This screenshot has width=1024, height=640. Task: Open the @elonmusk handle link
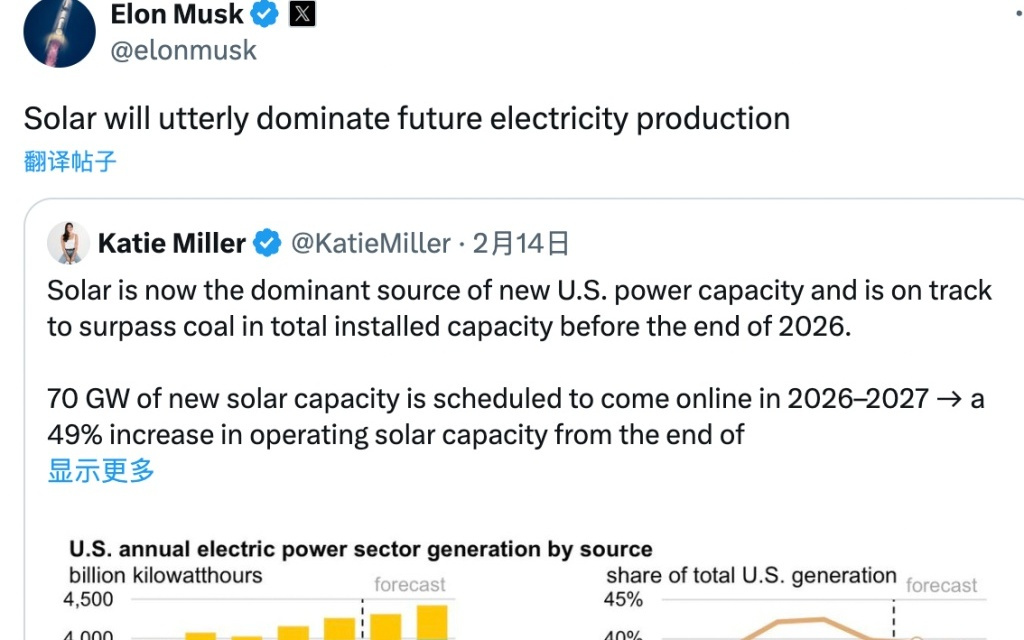coord(183,50)
